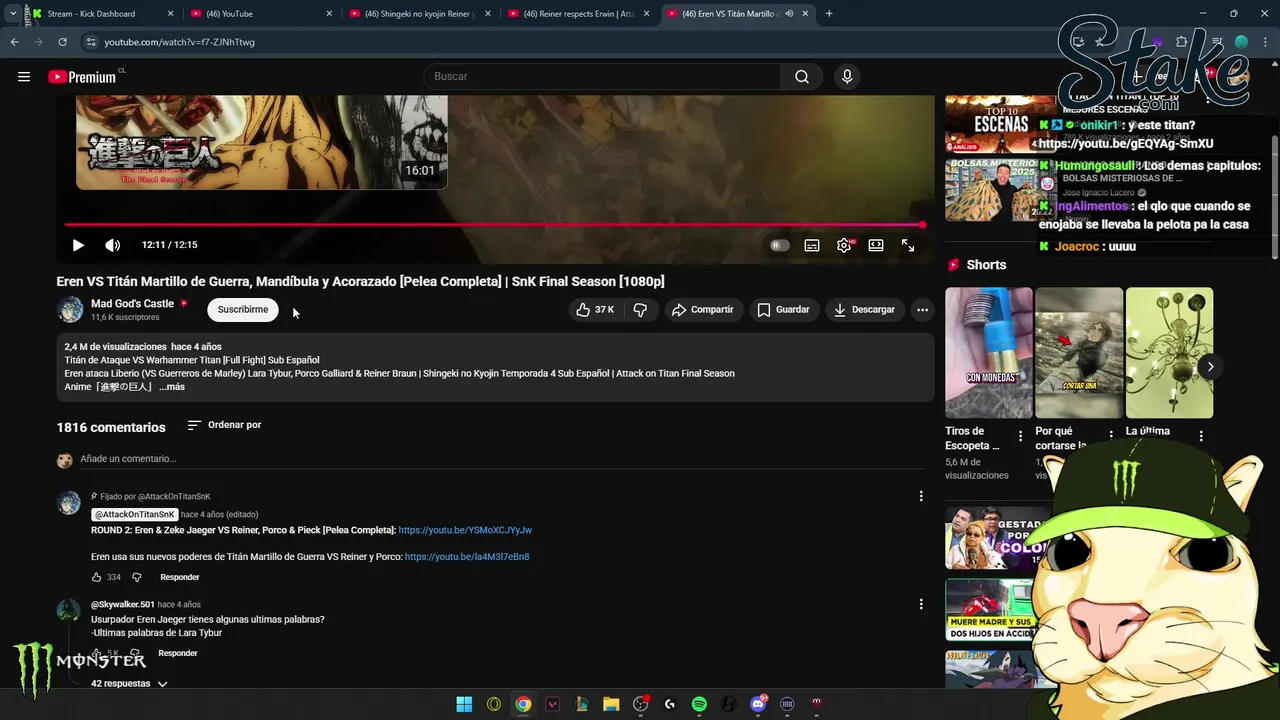Enter fullscreen mode
The image size is (1280, 720).
tap(908, 245)
